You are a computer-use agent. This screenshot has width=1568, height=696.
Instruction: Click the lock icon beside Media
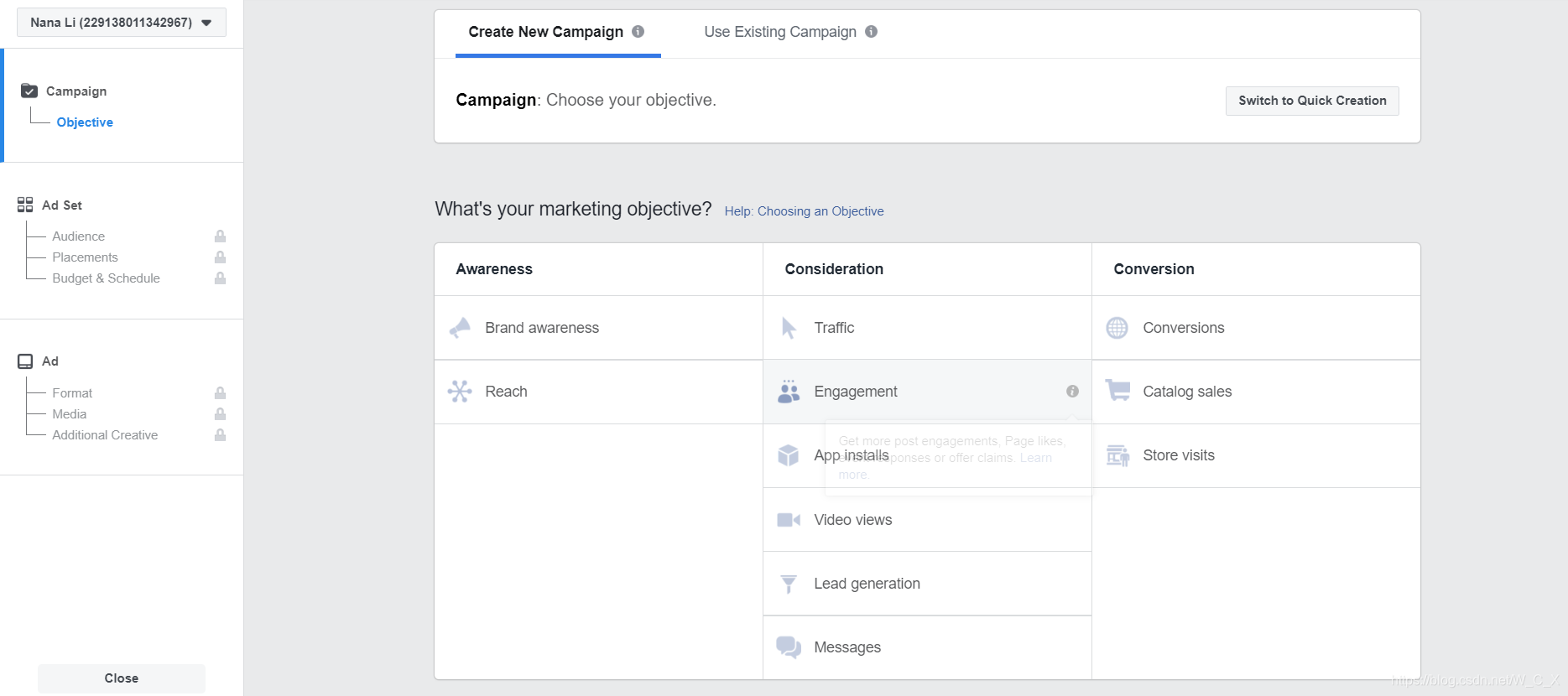click(220, 413)
